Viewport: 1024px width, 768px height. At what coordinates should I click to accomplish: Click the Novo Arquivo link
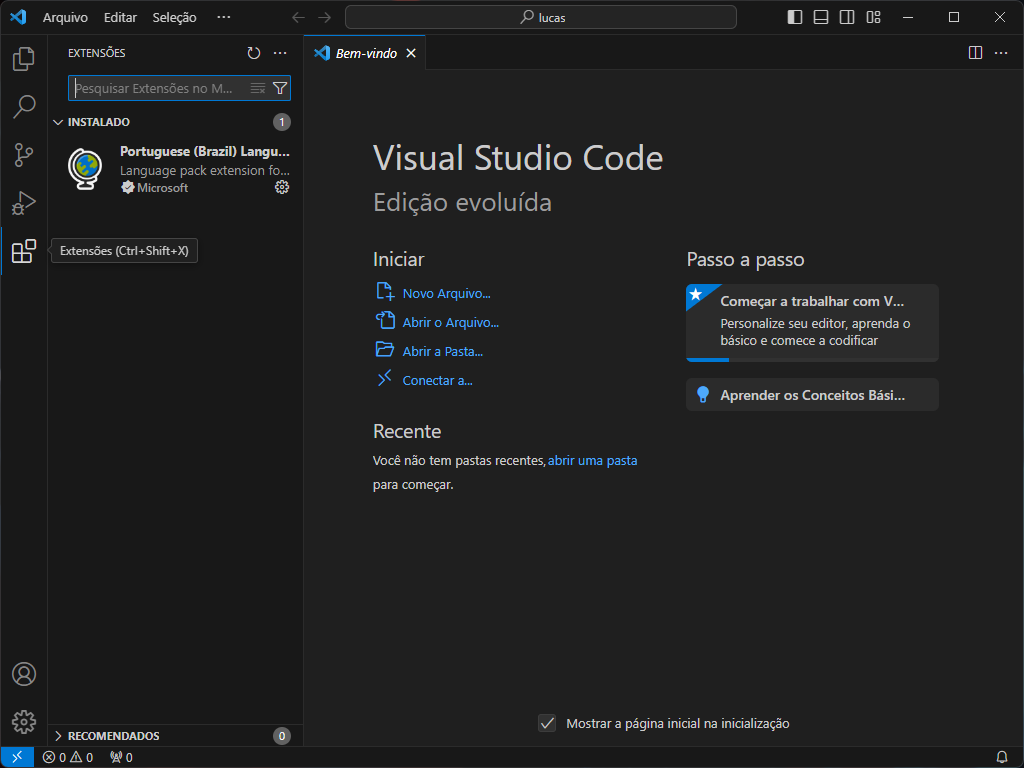(x=446, y=293)
